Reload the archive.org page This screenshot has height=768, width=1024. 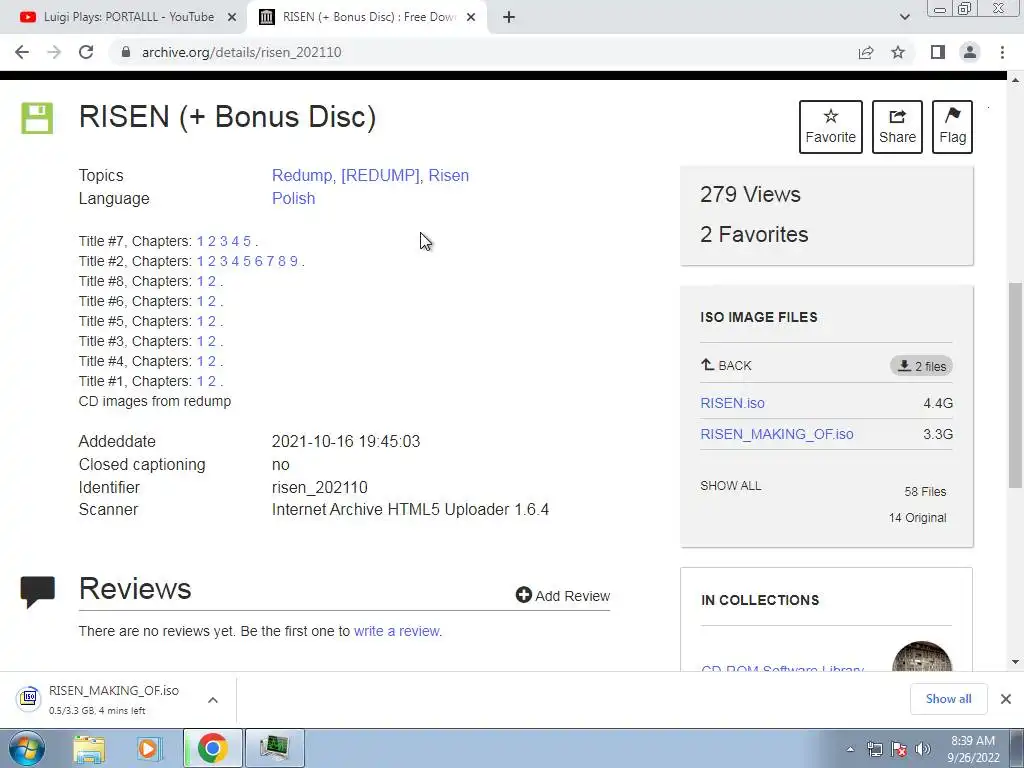[86, 52]
